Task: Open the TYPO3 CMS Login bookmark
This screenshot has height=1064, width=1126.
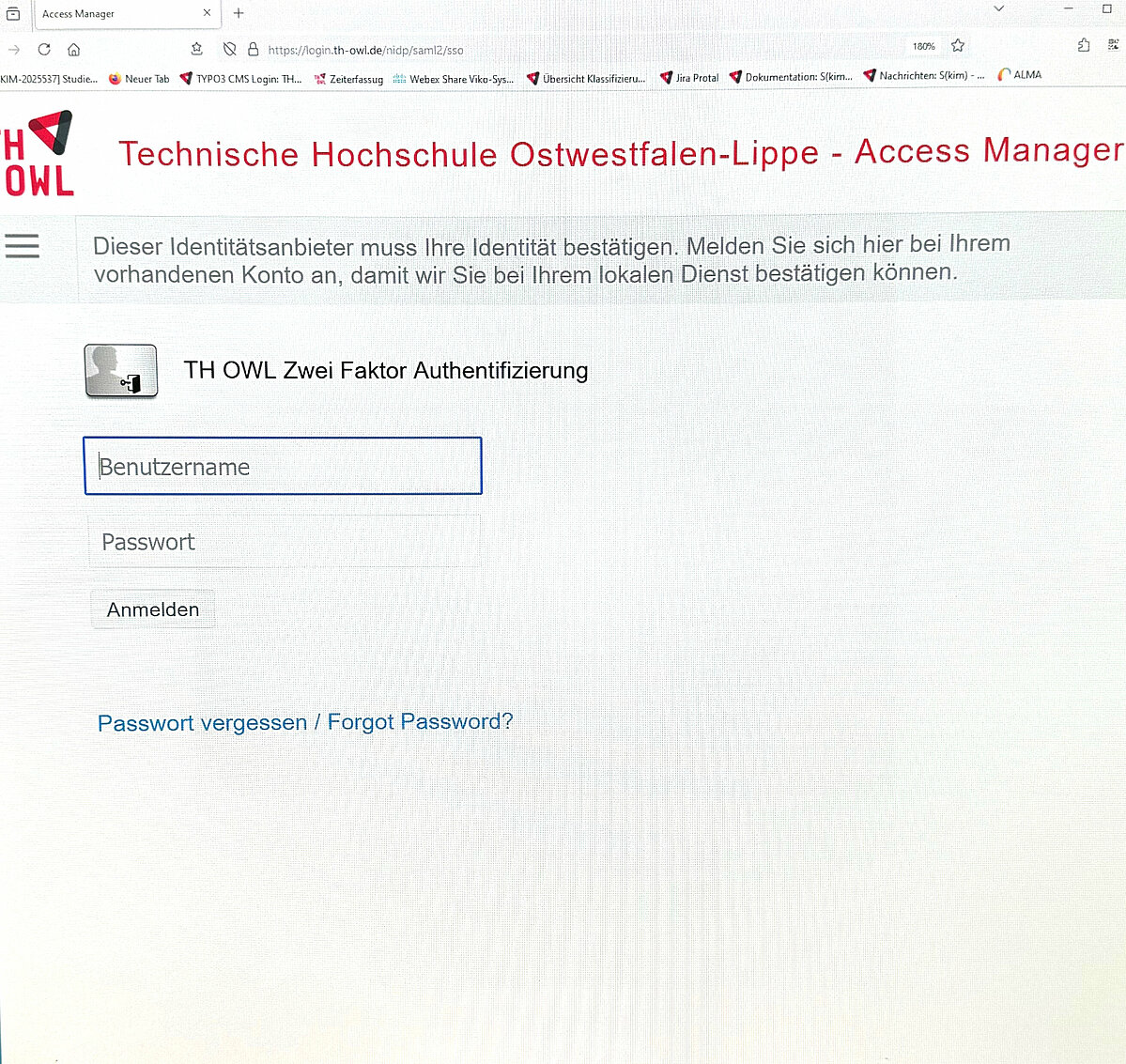Action: (x=241, y=79)
